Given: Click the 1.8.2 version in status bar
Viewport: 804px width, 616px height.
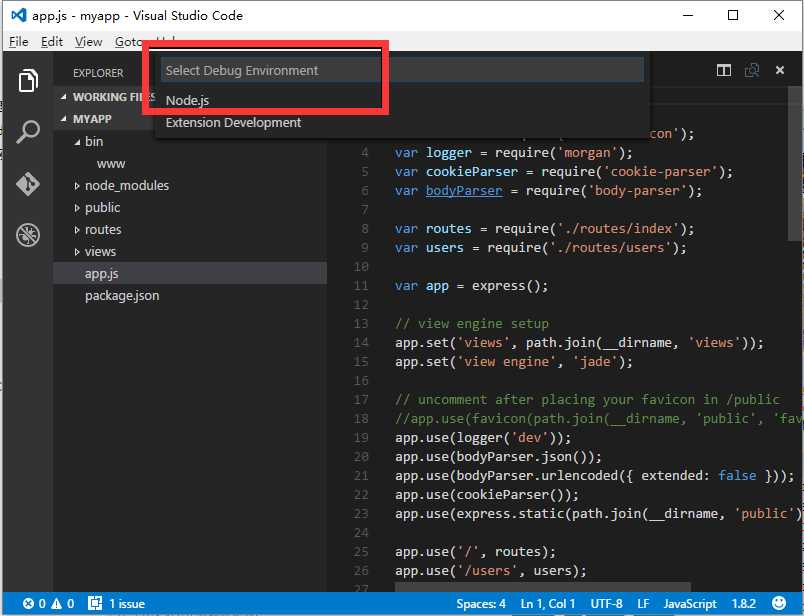Looking at the screenshot, I should pos(743,604).
